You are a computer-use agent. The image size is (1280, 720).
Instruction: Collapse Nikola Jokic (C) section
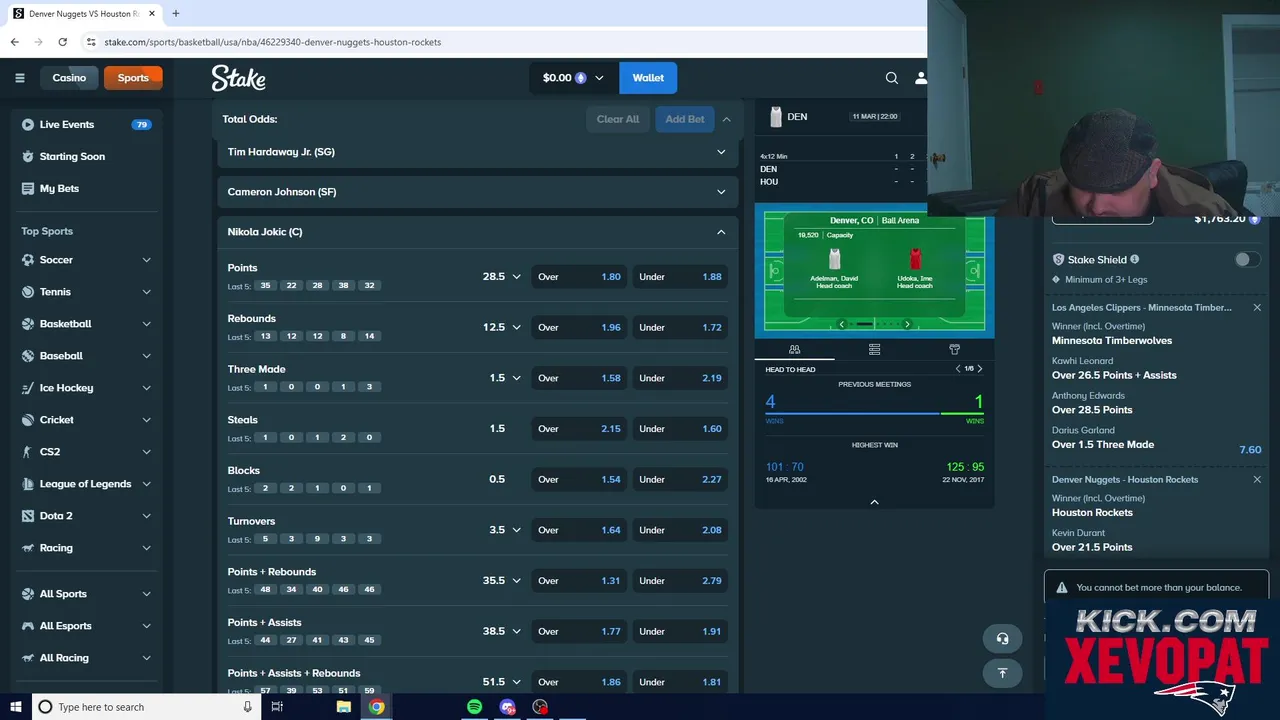tap(476, 232)
